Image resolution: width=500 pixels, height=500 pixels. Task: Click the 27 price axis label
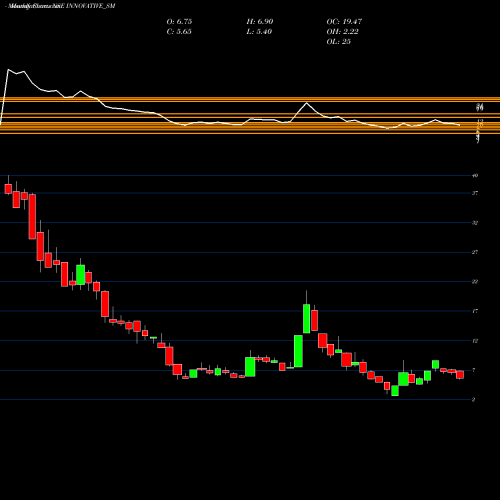tap(475, 252)
